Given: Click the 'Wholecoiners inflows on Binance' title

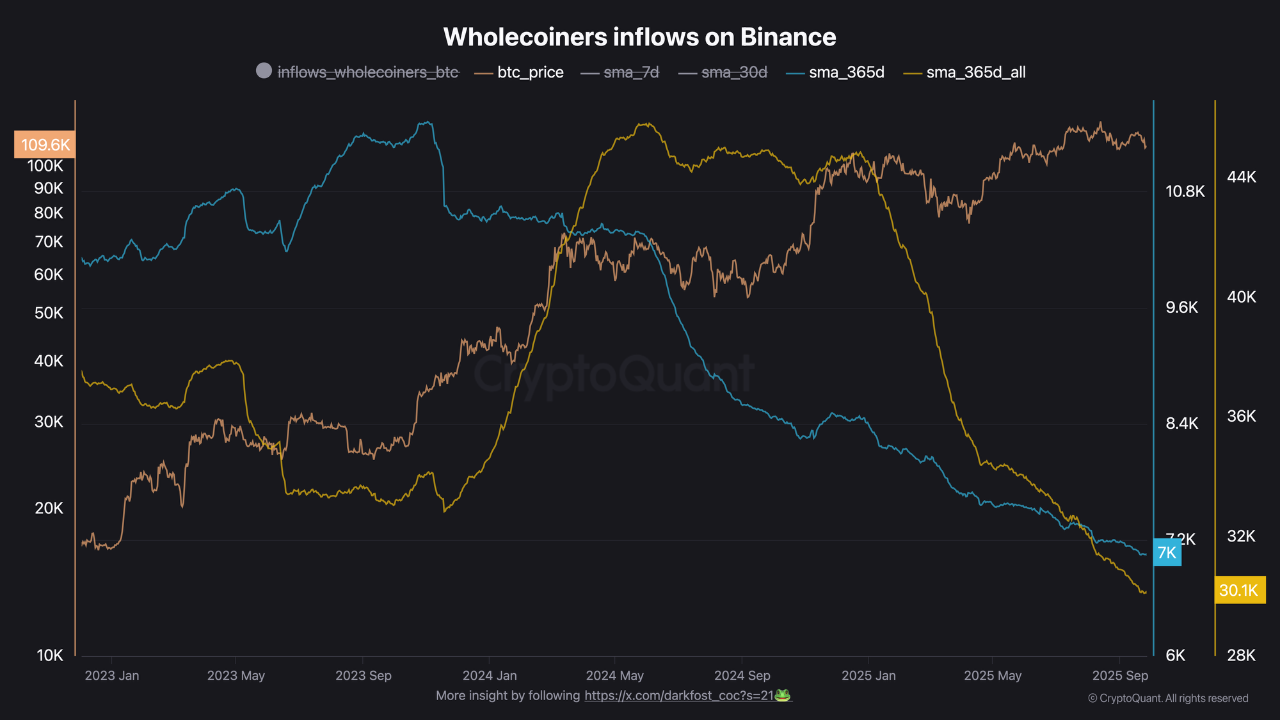Looking at the screenshot, I should pyautogui.click(x=640, y=36).
